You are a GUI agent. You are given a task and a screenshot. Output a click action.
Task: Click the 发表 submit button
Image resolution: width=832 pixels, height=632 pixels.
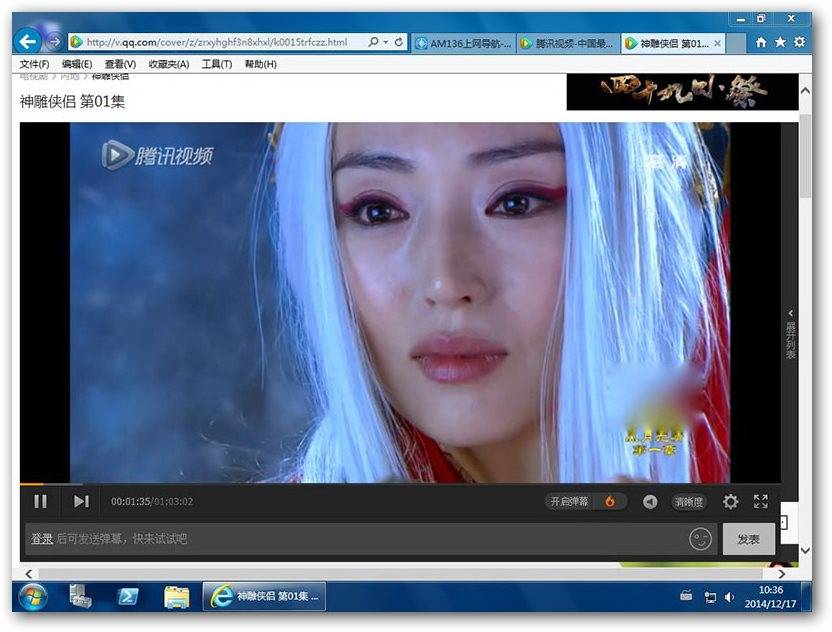click(x=749, y=539)
